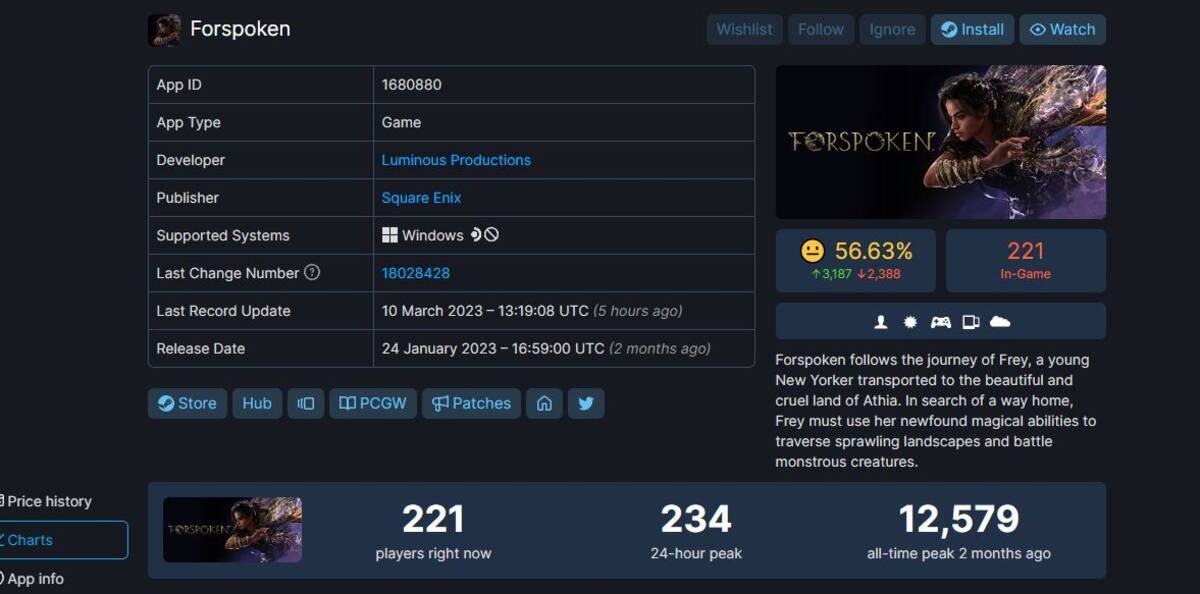The image size is (1200, 594).
Task: Click the App Type value Game
Action: pos(401,122)
